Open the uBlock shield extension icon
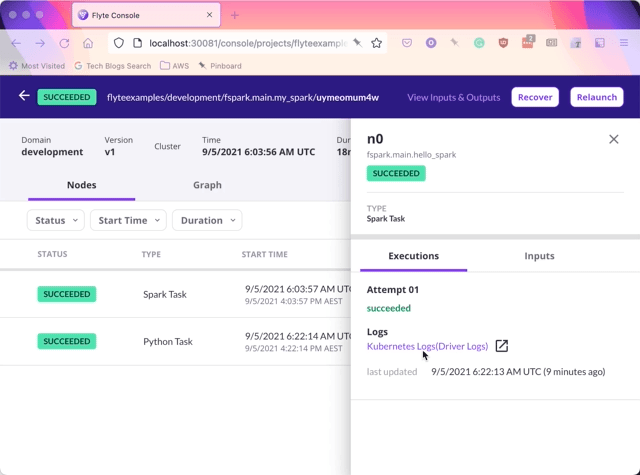Screen dimensions: 640x475 503,43
